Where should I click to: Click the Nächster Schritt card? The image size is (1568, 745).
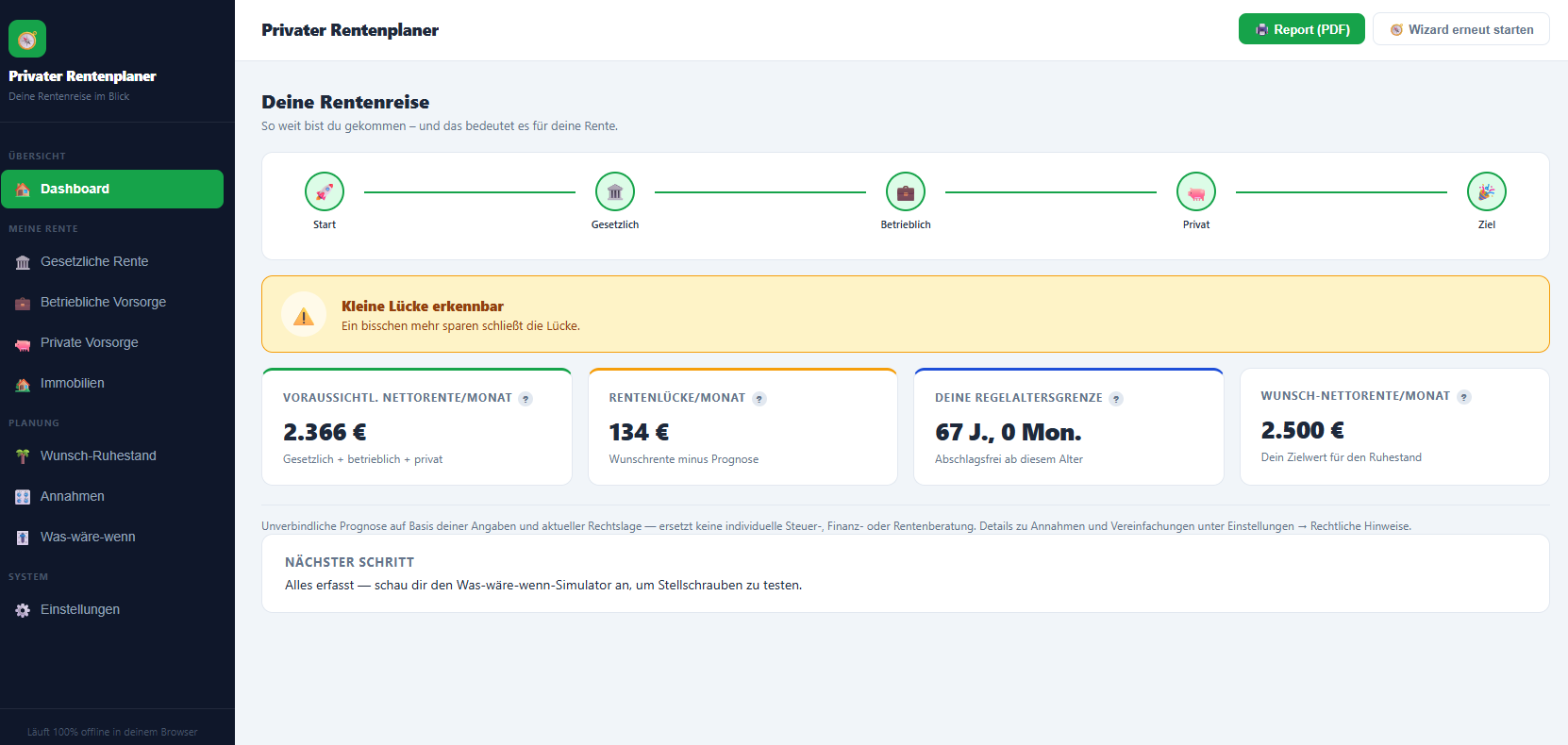(x=906, y=573)
